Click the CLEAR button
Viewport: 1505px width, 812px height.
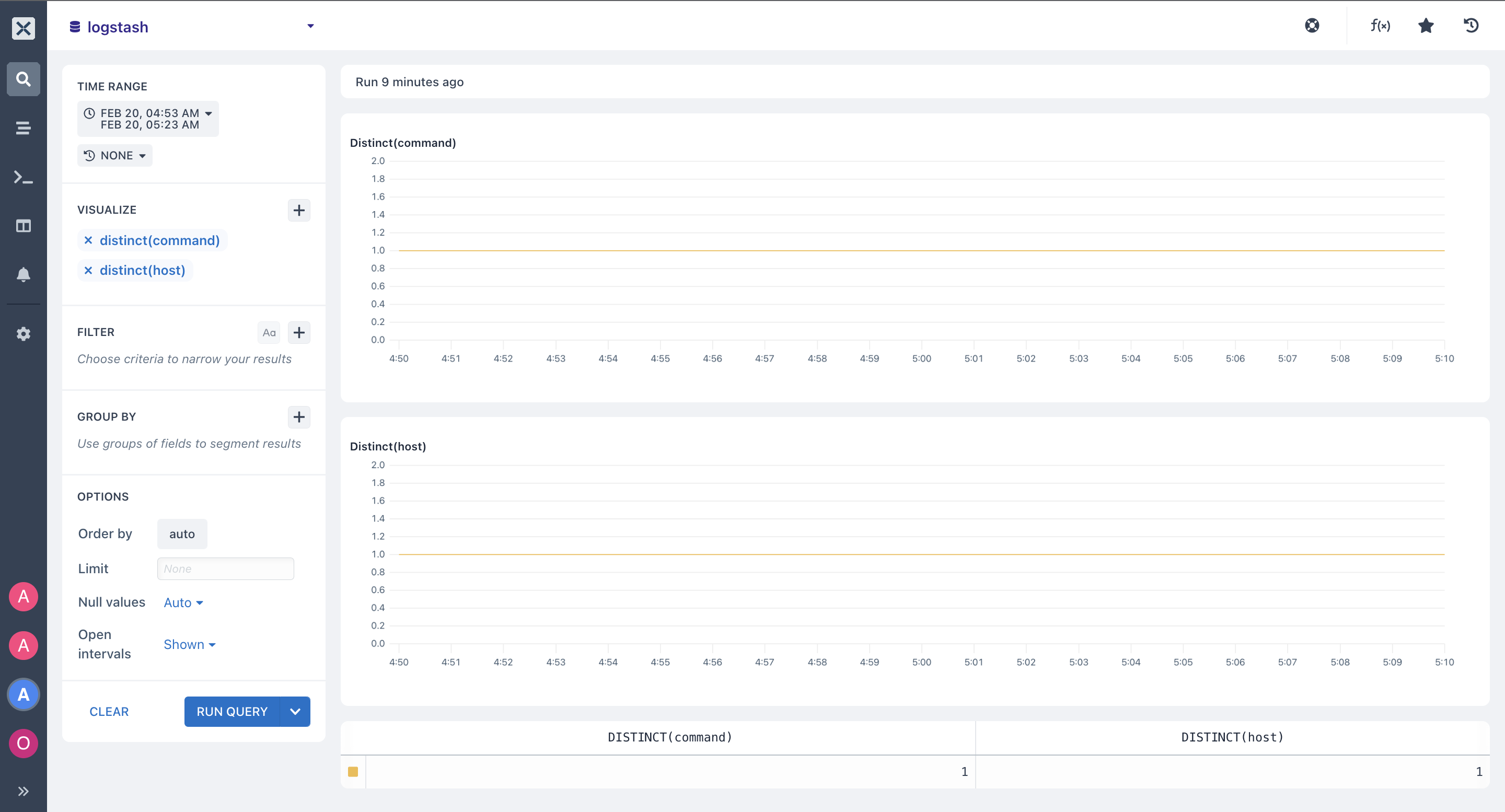(109, 712)
